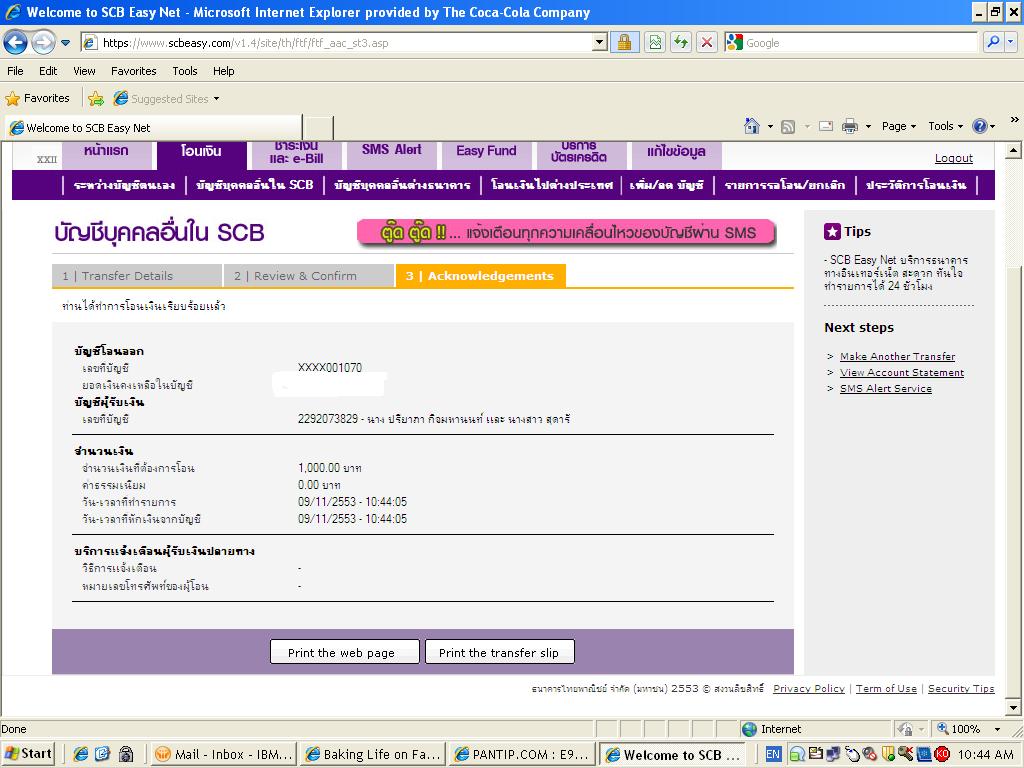The width and height of the screenshot is (1024, 768).
Task: Open the Favorites menu in menu bar
Action: point(134,71)
